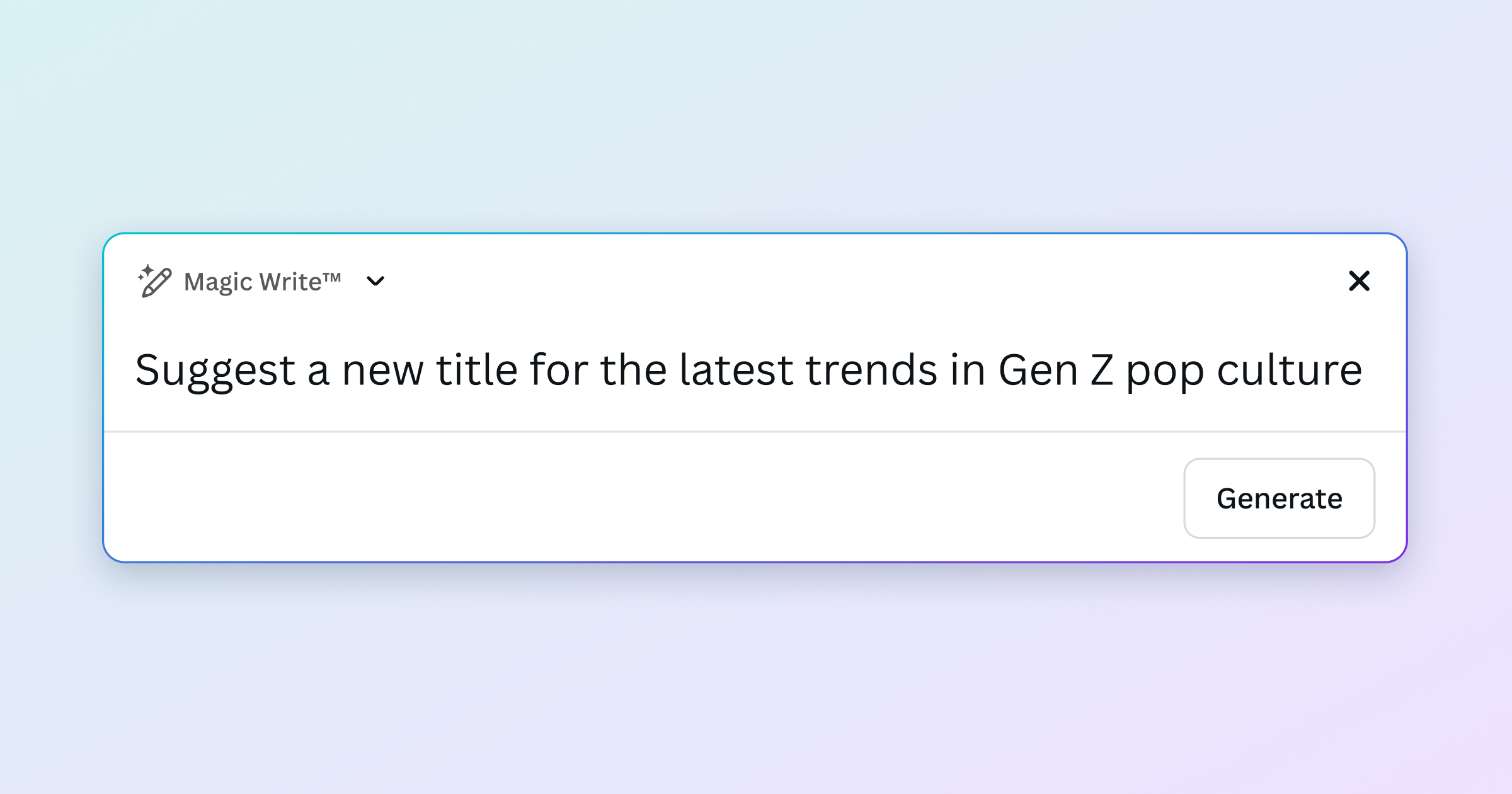Click the gradient background above the dialog
Image resolution: width=1512 pixels, height=794 pixels.
(756, 113)
